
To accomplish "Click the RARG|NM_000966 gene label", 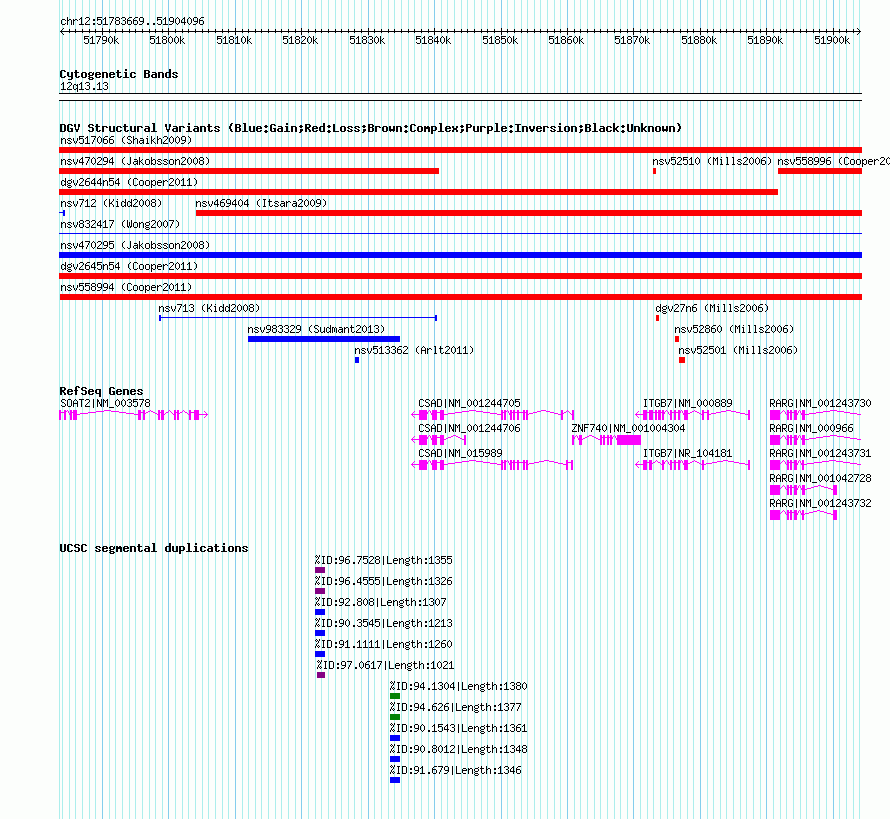I will 811,428.
